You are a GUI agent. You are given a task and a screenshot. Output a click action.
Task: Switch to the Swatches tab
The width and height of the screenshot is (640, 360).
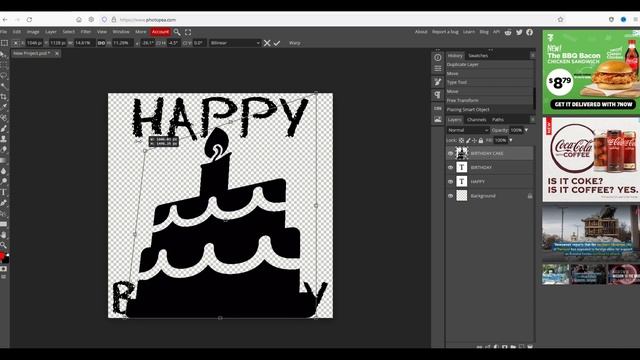(478, 56)
